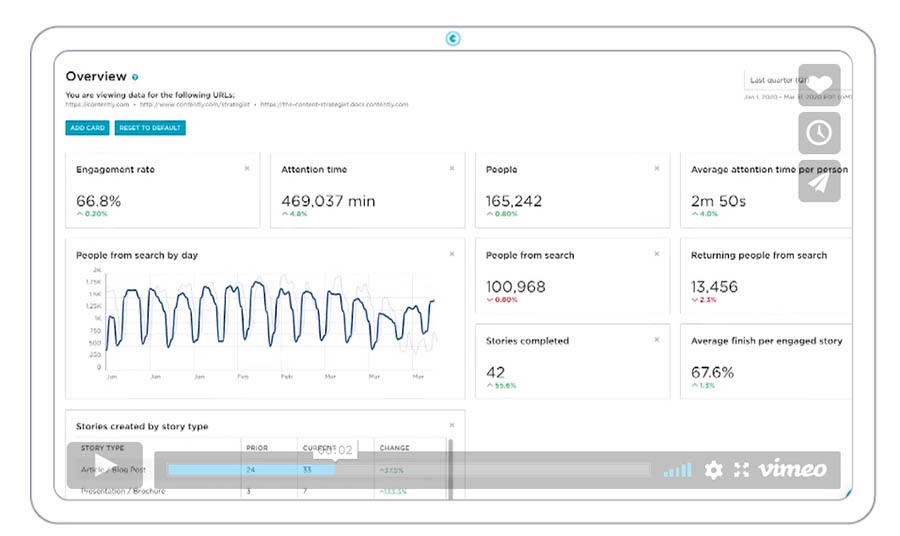Like the video with the heart icon

819,85
